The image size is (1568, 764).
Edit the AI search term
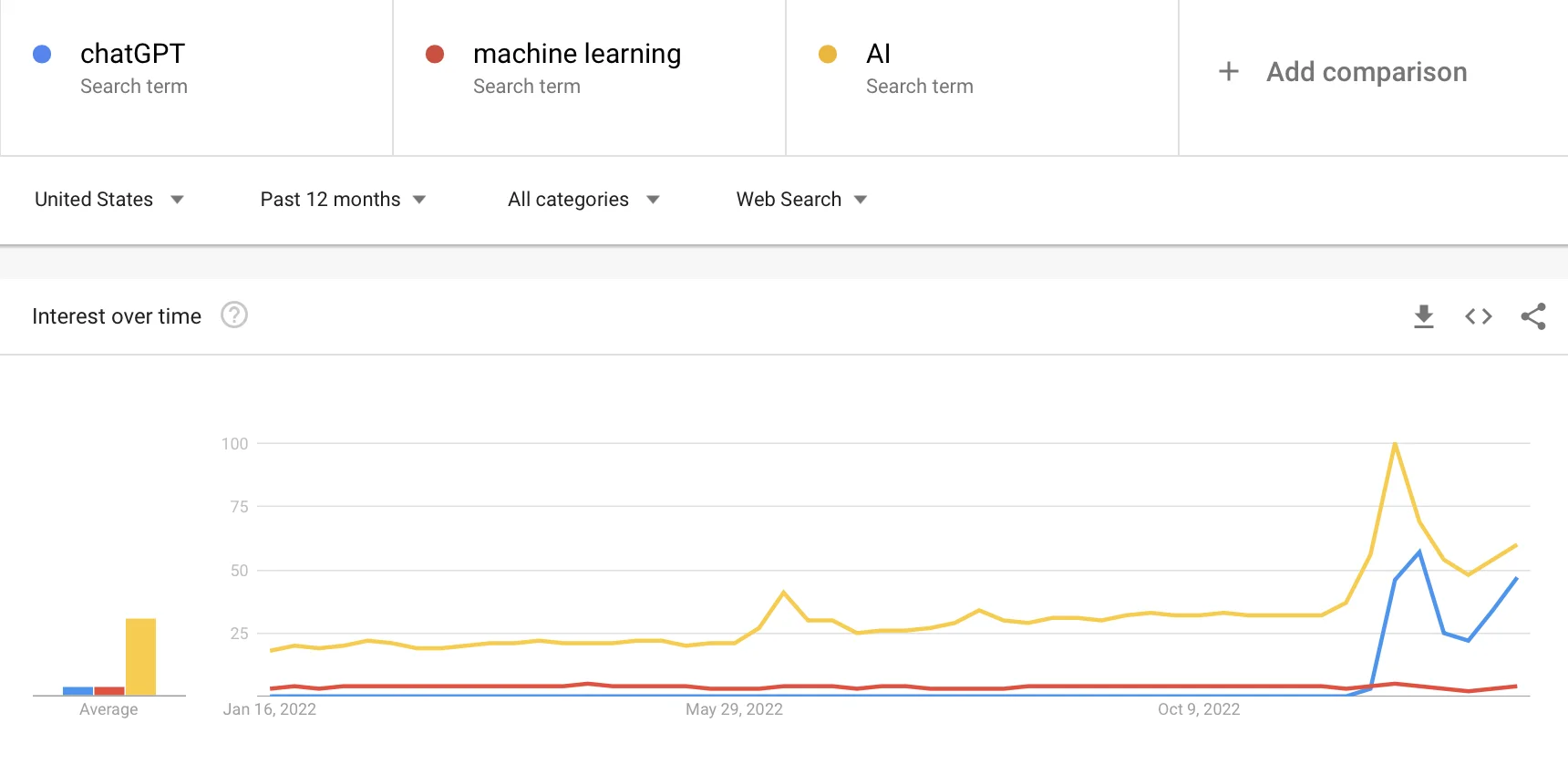(x=878, y=55)
